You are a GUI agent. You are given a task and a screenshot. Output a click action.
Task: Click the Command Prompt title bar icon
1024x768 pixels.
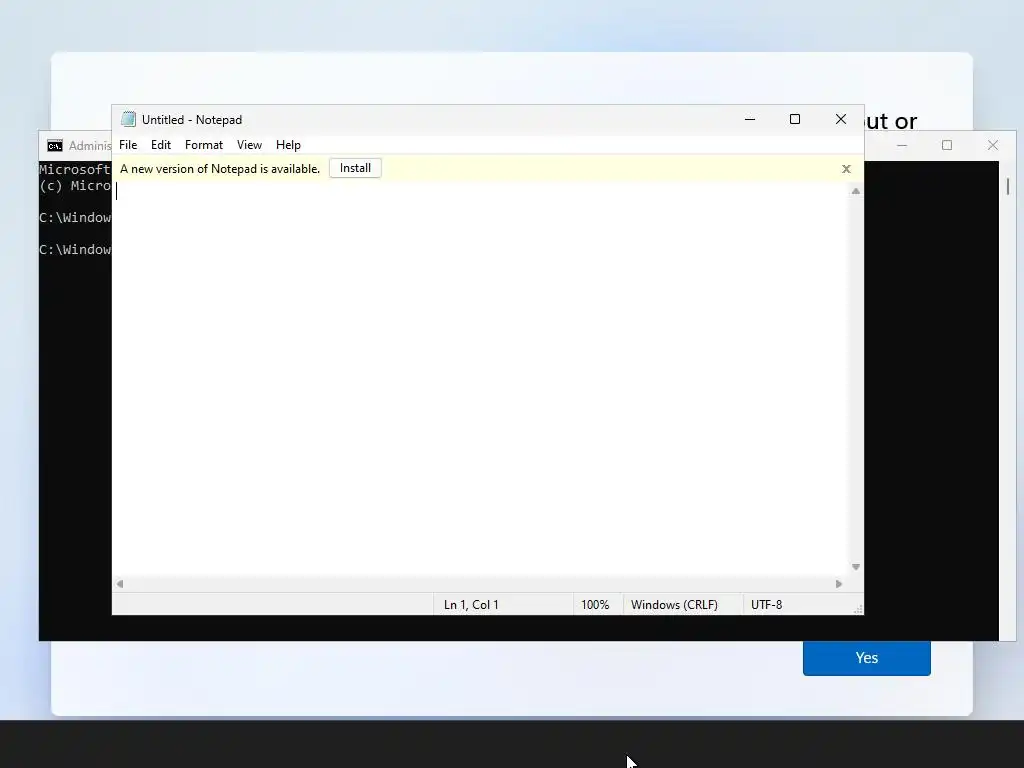(55, 146)
